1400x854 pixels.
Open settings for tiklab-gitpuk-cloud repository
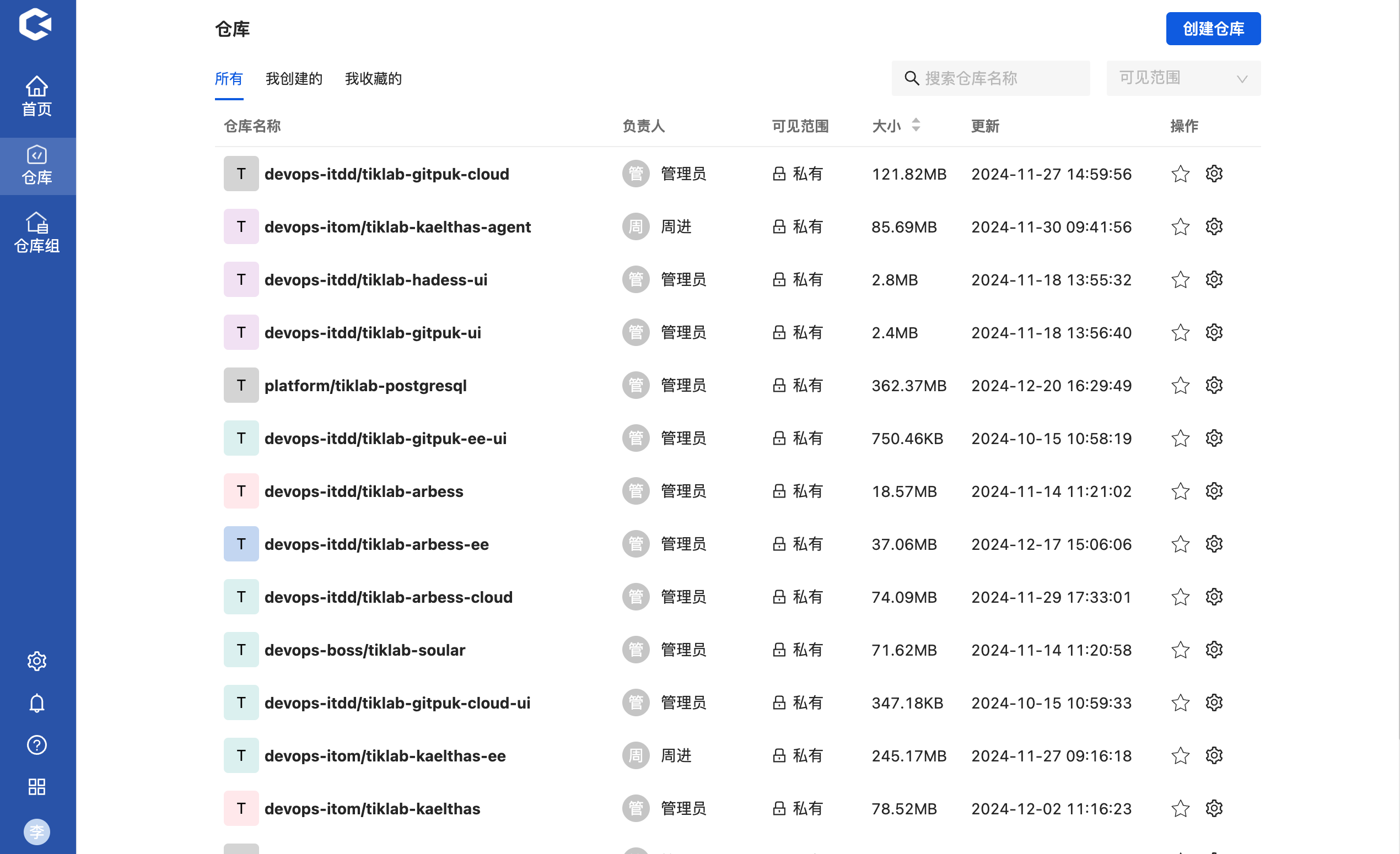click(1214, 174)
